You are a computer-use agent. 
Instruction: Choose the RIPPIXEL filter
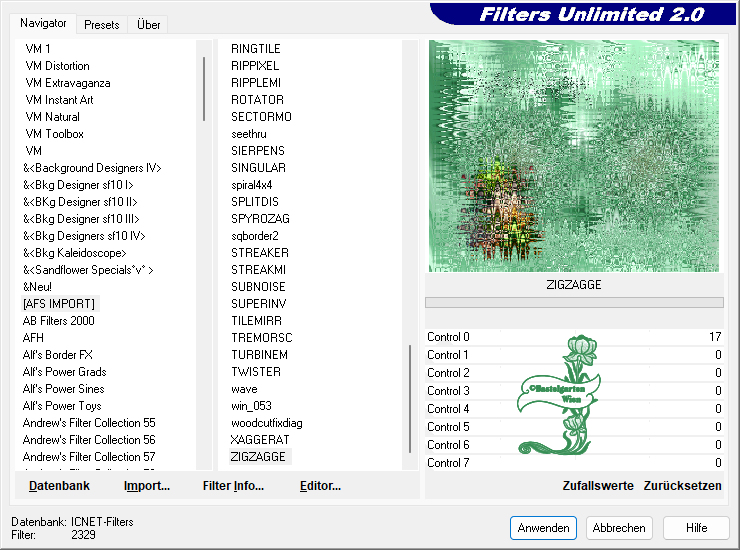coord(255,66)
